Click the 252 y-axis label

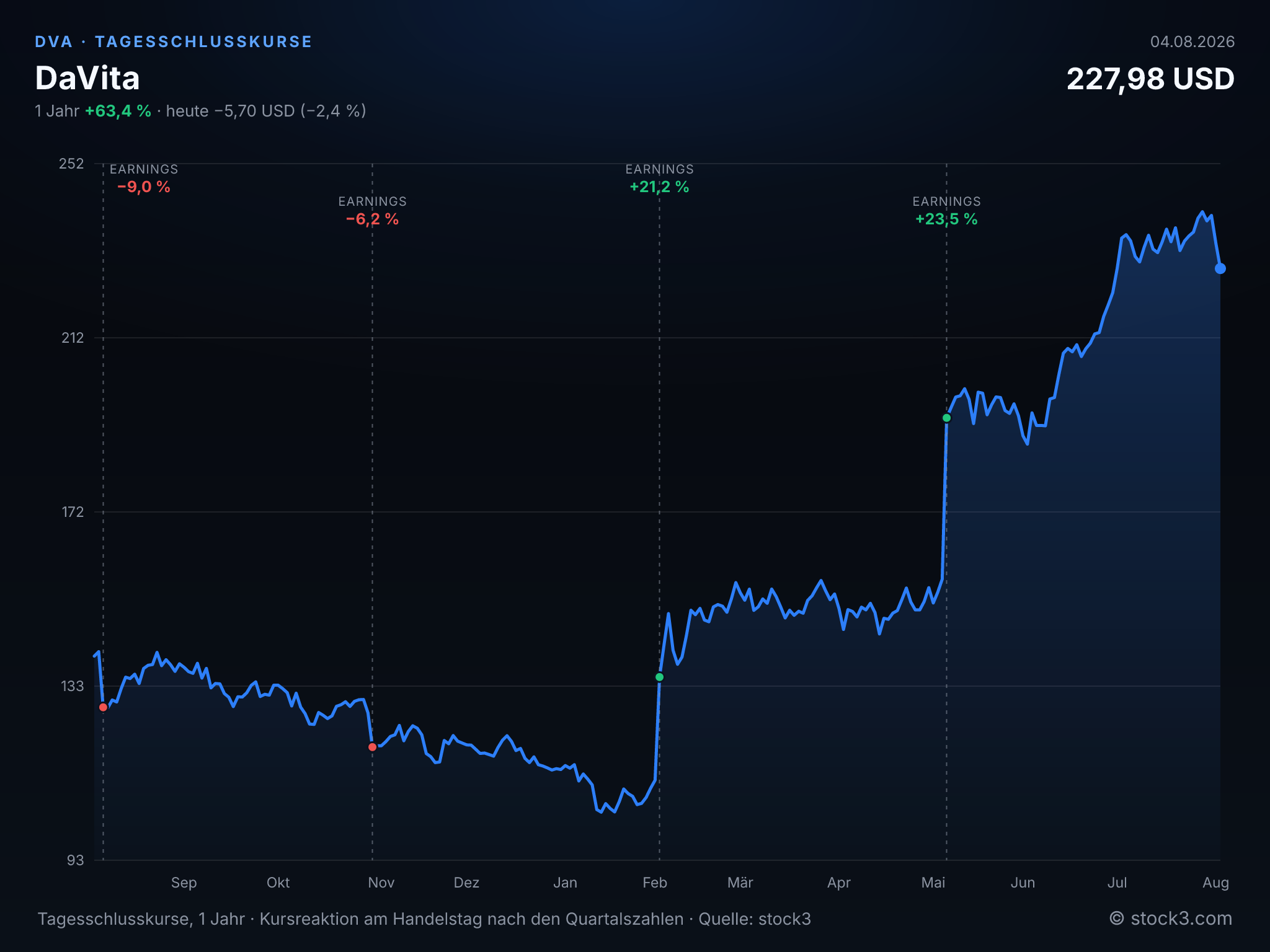71,164
